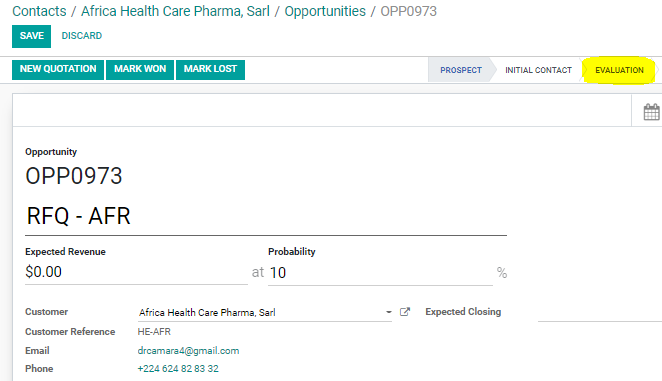Open the drcamara4@gmail.com email link
This screenshot has height=381, width=662.
tap(188, 351)
